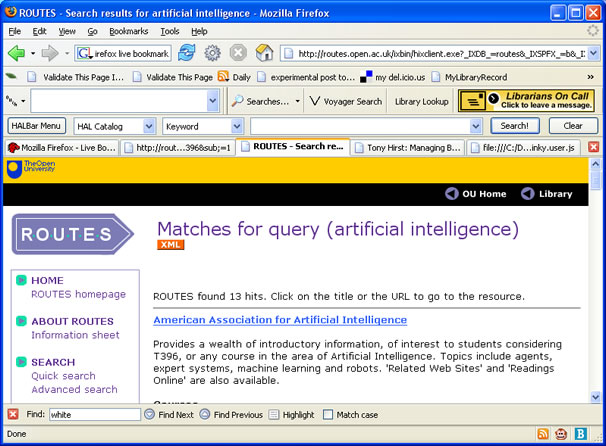
Task: Click the green HOME bullet icon
Action: [x=21, y=280]
